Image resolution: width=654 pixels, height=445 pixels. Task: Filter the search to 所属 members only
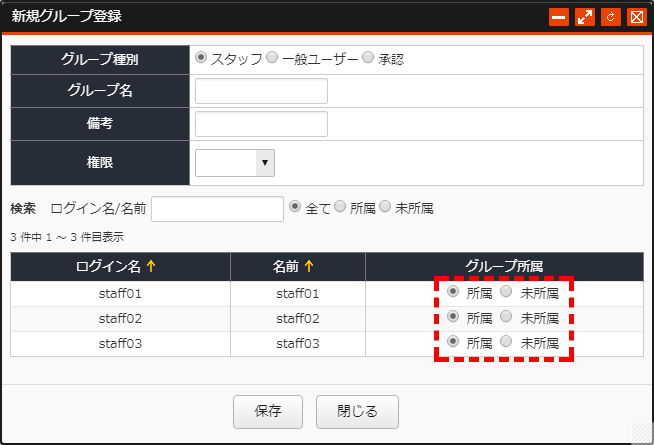tap(340, 206)
